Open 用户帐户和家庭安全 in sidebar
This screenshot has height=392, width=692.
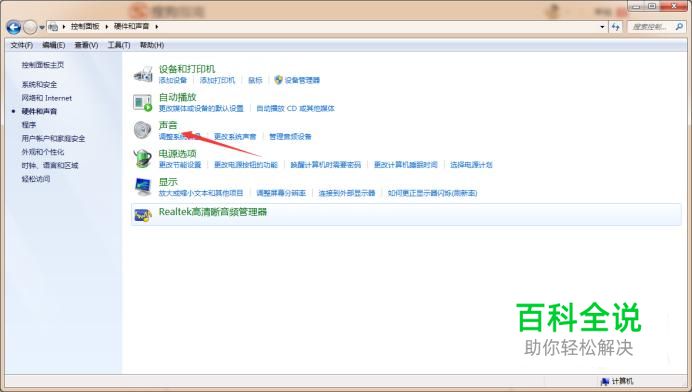coord(53,139)
